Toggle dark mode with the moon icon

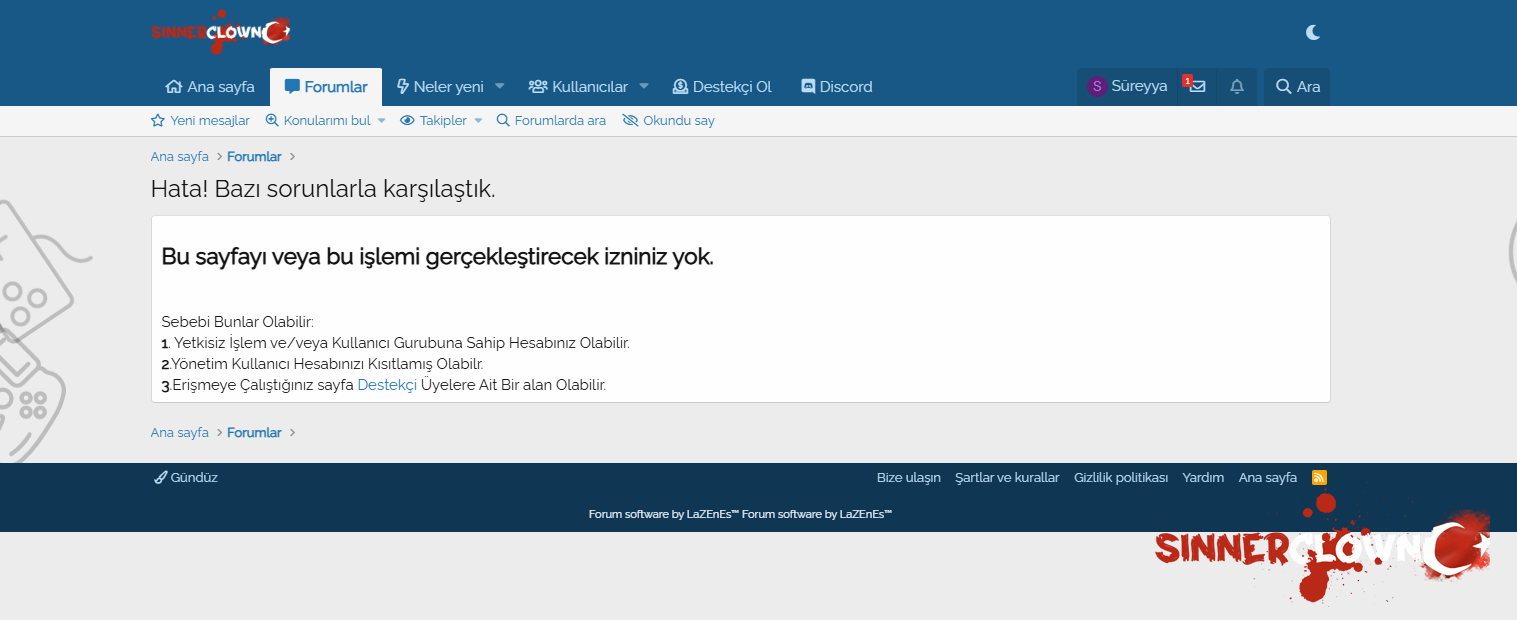pyautogui.click(x=1313, y=32)
